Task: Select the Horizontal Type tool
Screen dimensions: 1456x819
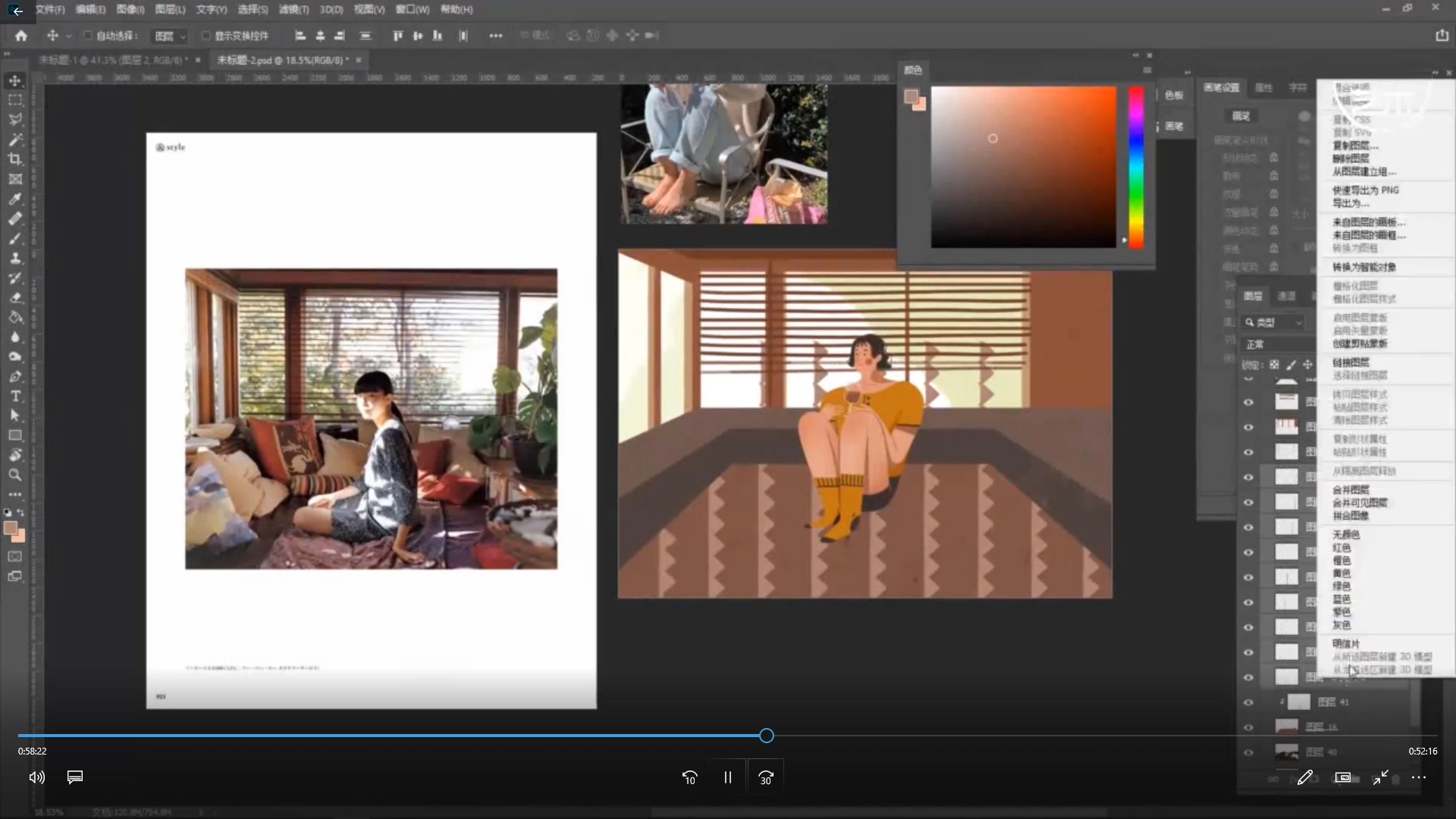Action: tap(14, 396)
